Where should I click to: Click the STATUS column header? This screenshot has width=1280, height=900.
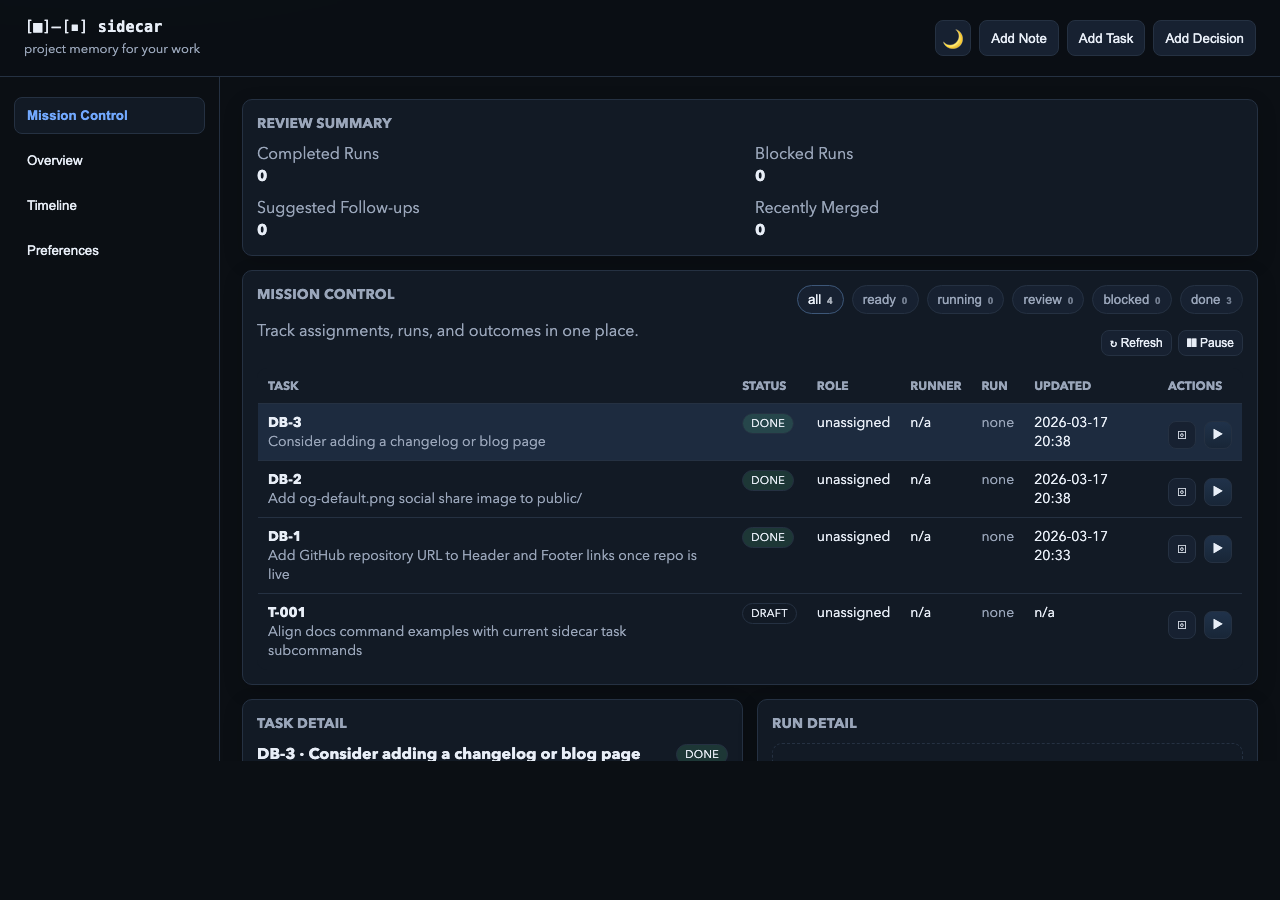pyautogui.click(x=764, y=386)
